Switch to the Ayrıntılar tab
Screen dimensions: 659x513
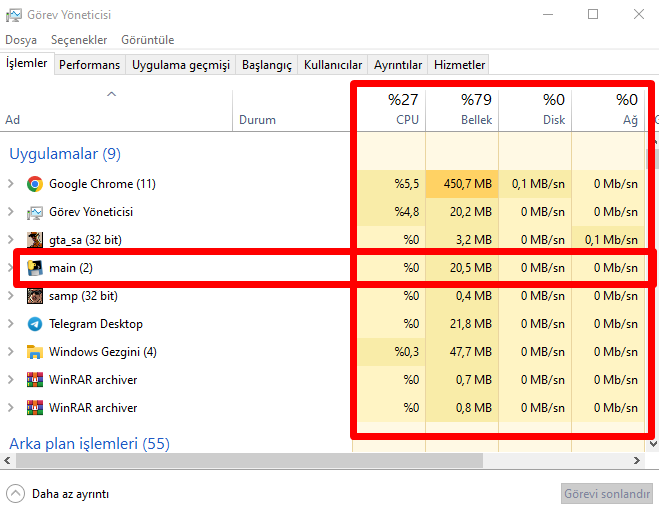point(398,65)
